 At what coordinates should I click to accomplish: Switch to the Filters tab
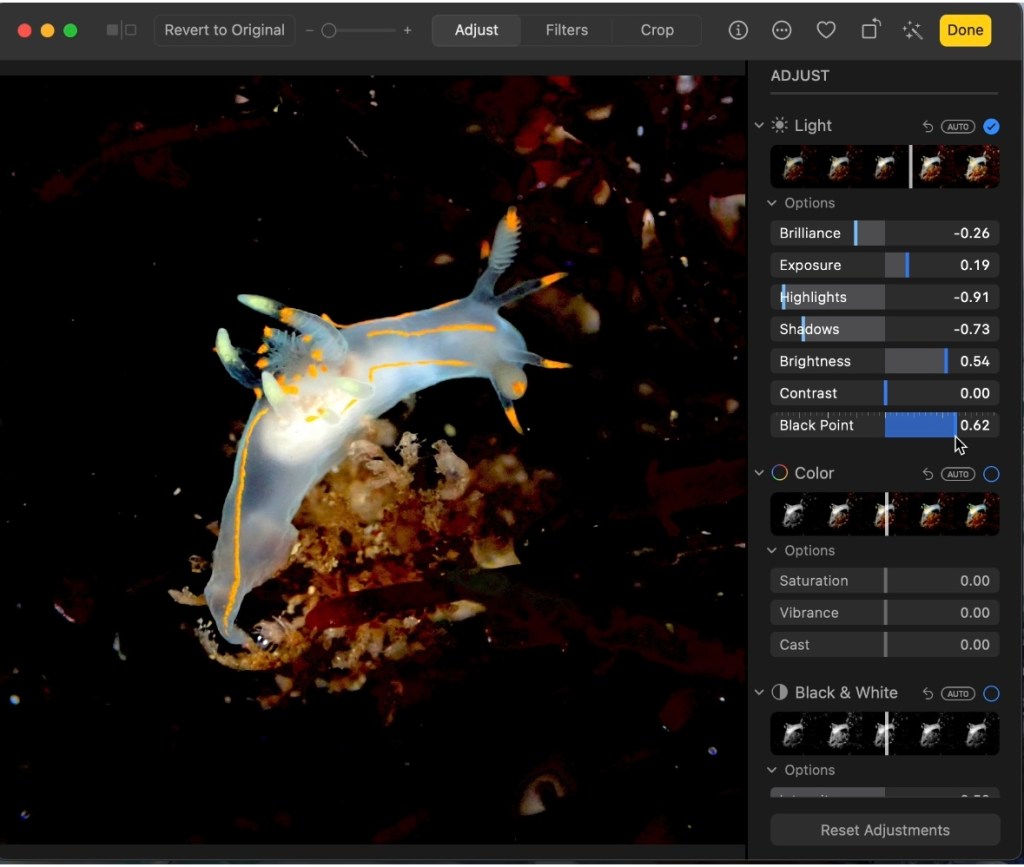(x=566, y=30)
